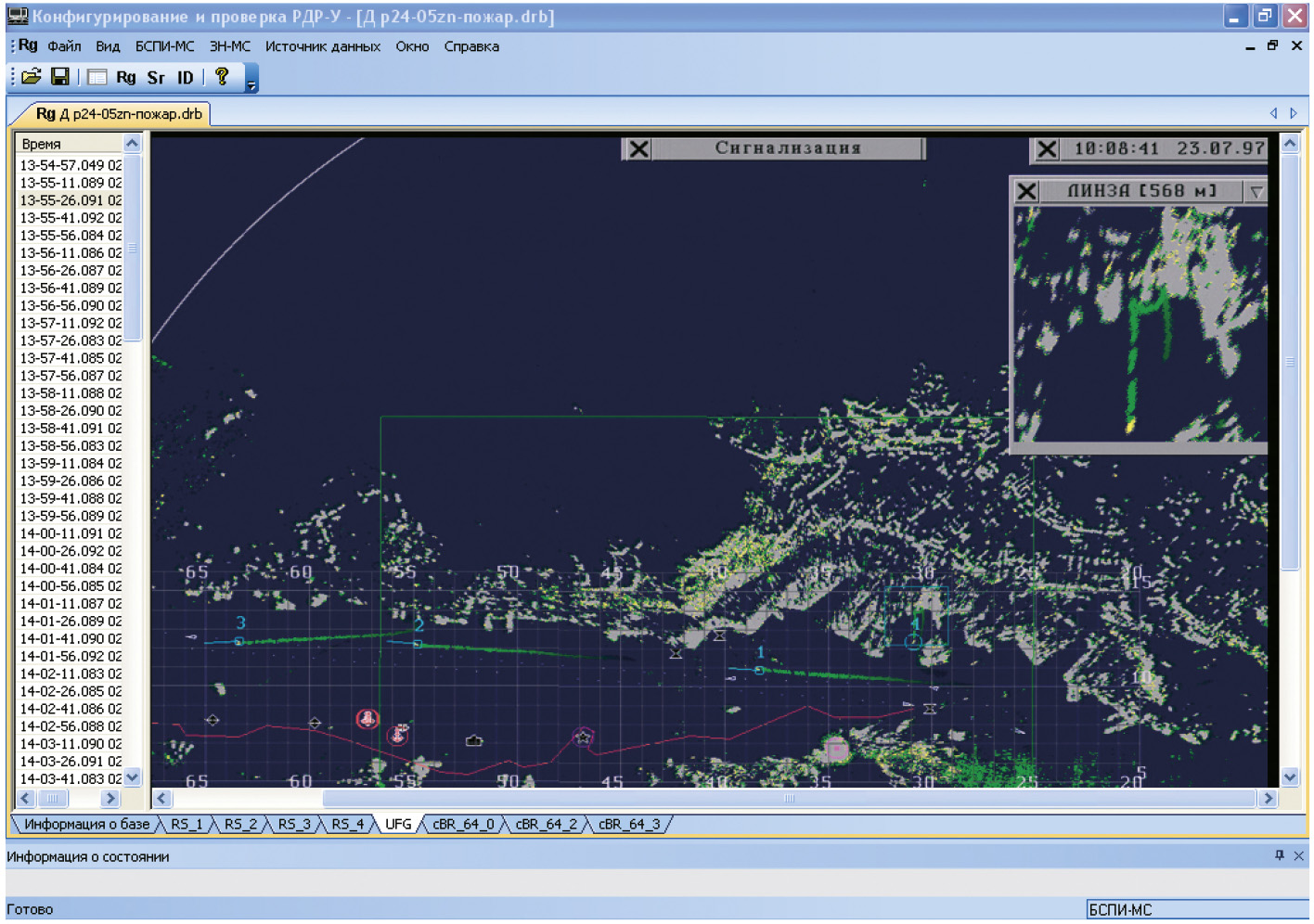
Task: Switch to the cBR_64_0 tab
Action: (464, 824)
